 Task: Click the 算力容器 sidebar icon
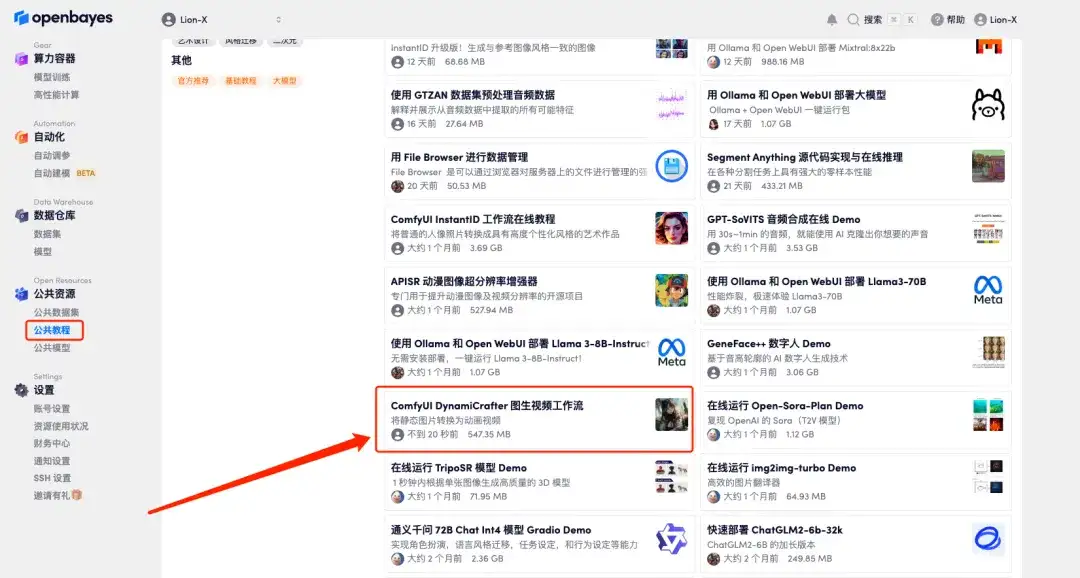pos(21,59)
